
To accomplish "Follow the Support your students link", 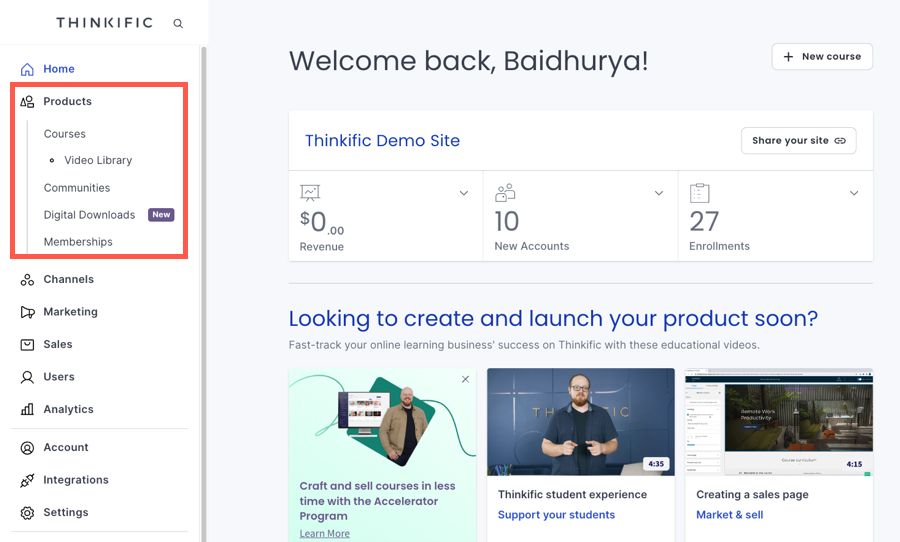I will point(556,515).
